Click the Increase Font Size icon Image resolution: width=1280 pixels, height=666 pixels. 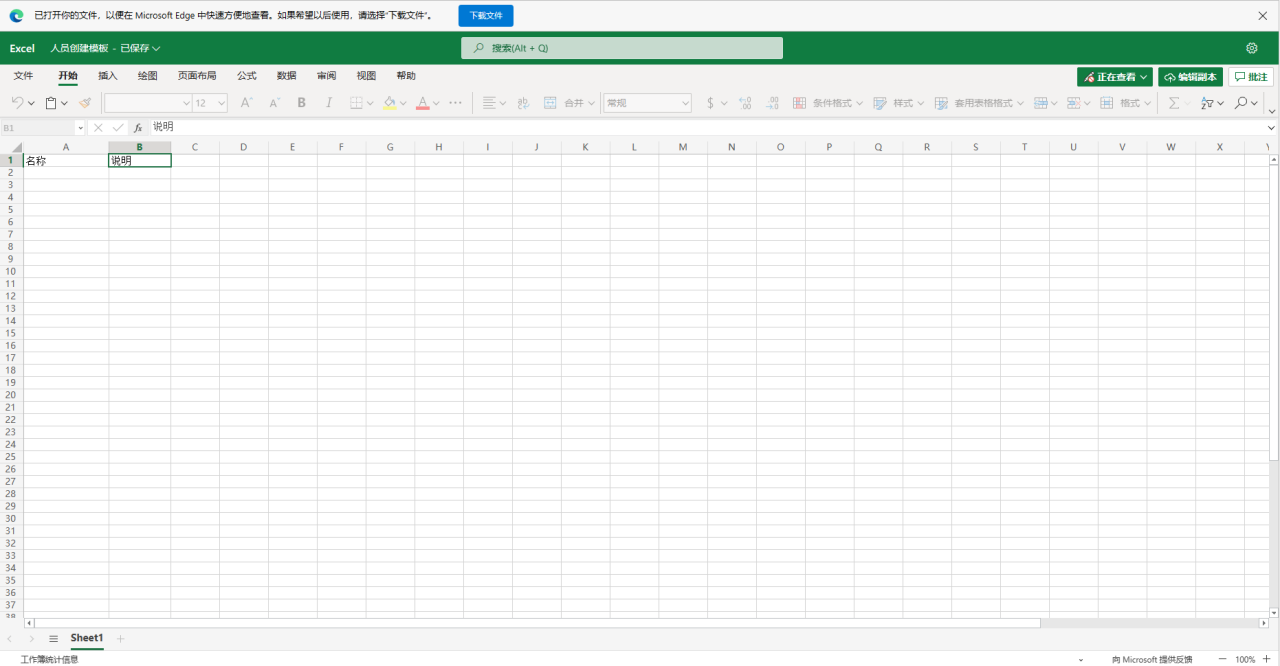point(246,103)
